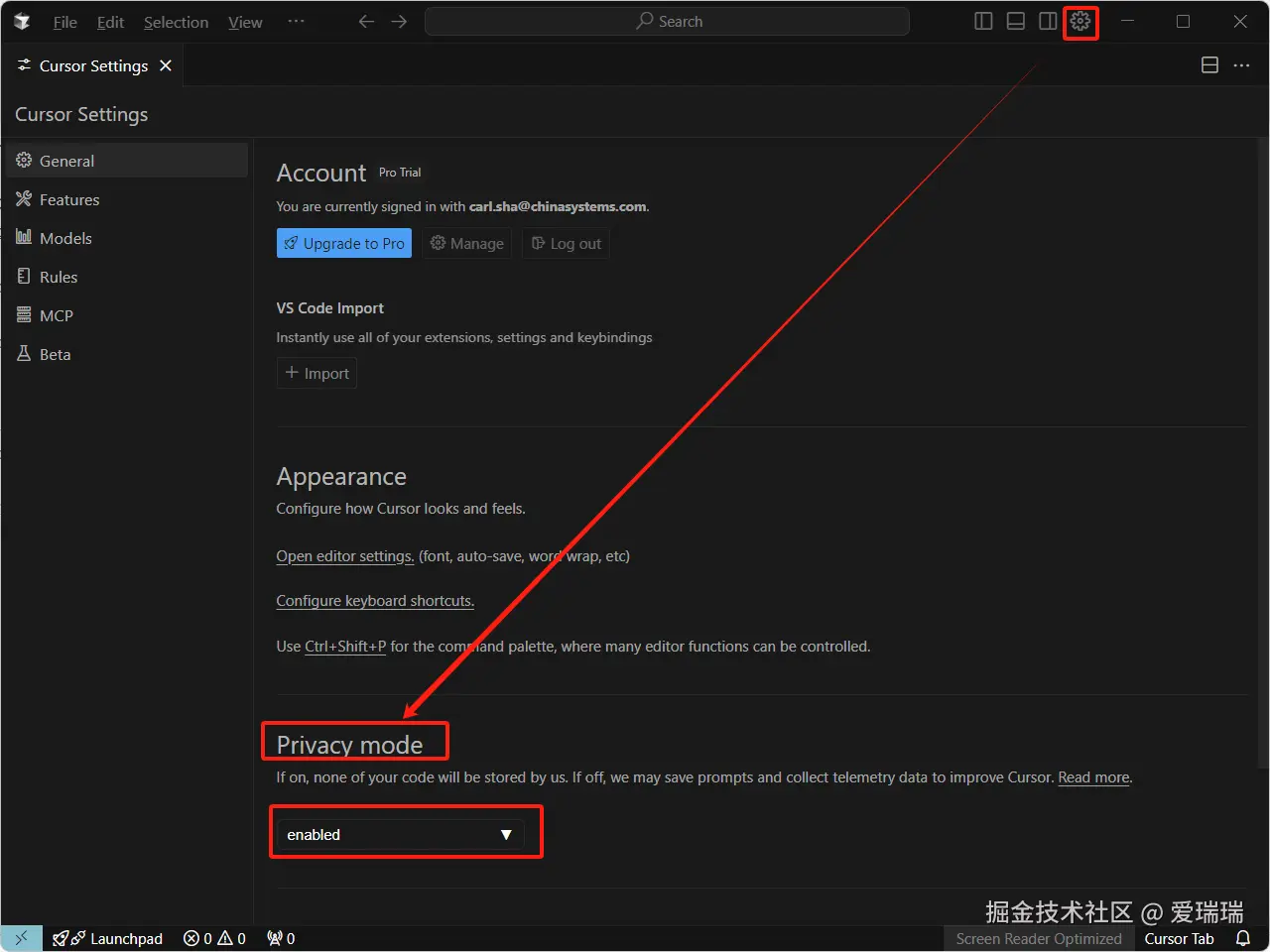
Task: Close the Cursor window
Action: tap(1240, 22)
